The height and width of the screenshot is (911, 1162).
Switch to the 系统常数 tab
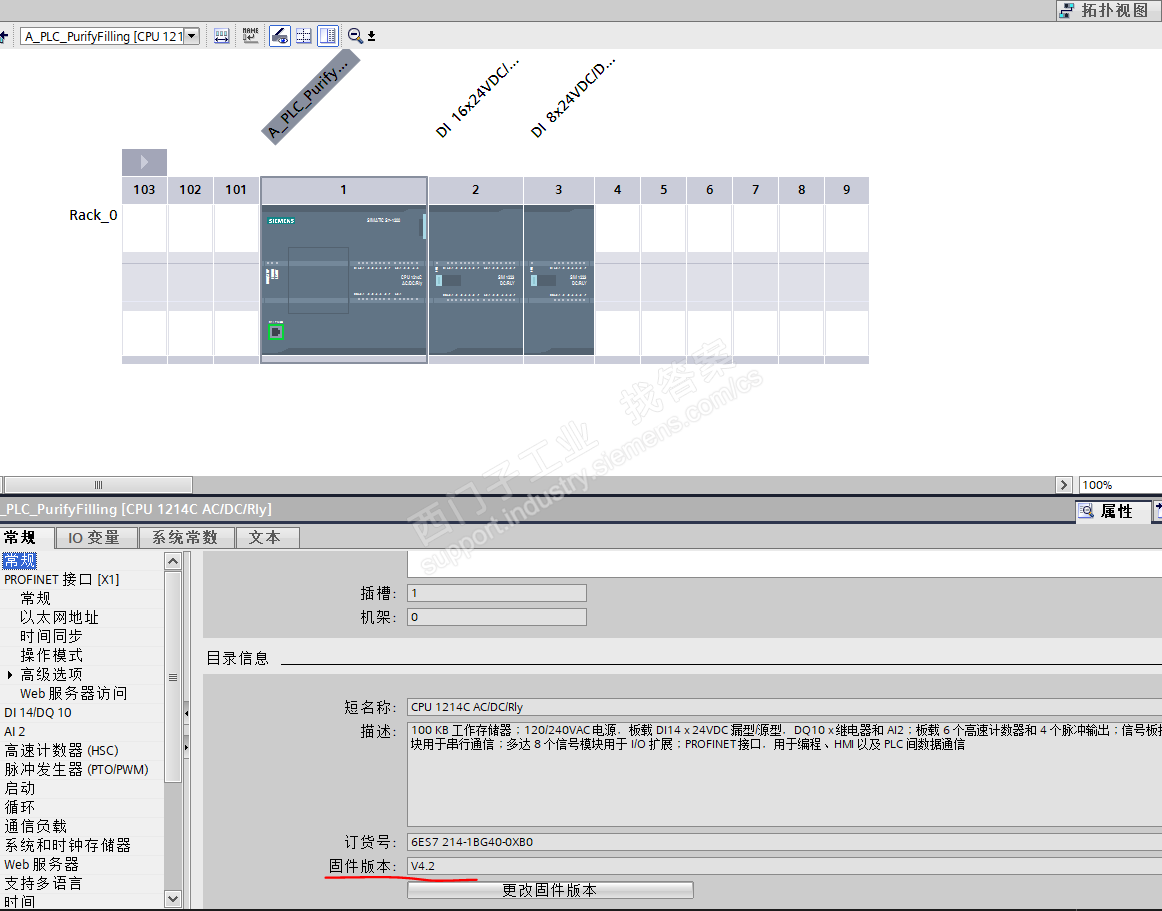pyautogui.click(x=187, y=537)
